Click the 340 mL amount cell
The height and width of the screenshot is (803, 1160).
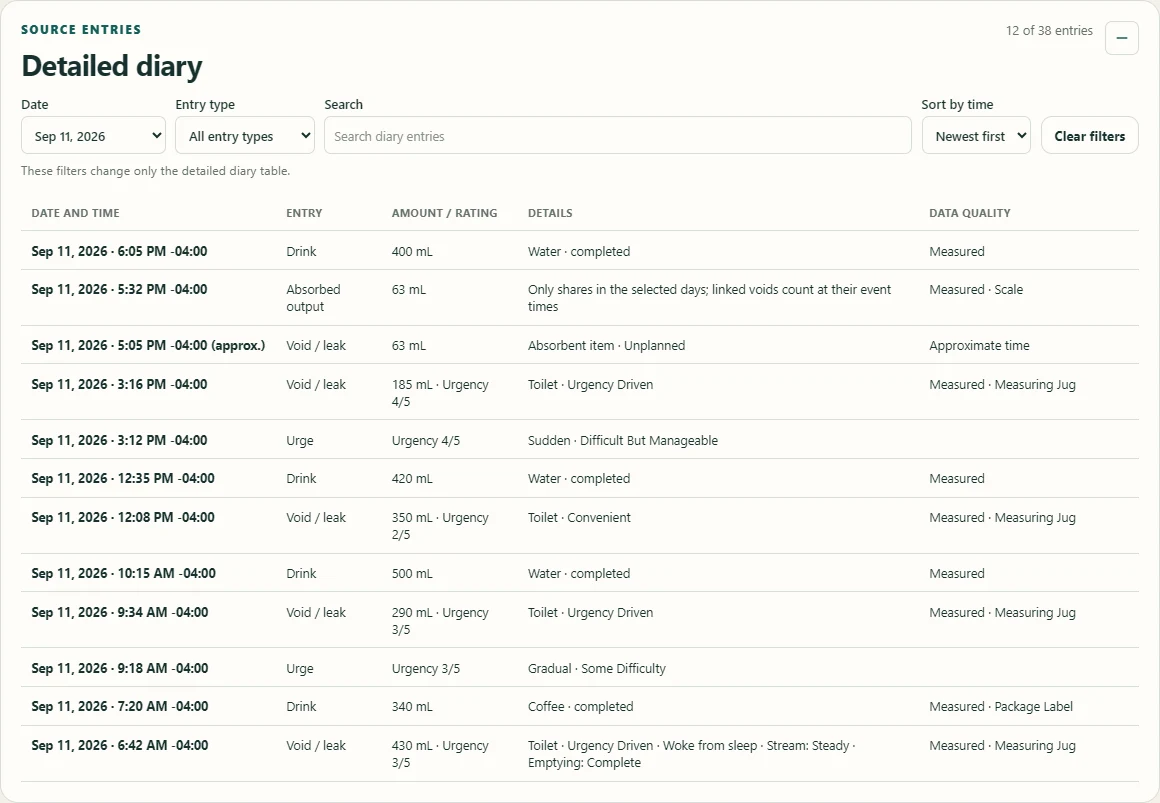point(412,707)
